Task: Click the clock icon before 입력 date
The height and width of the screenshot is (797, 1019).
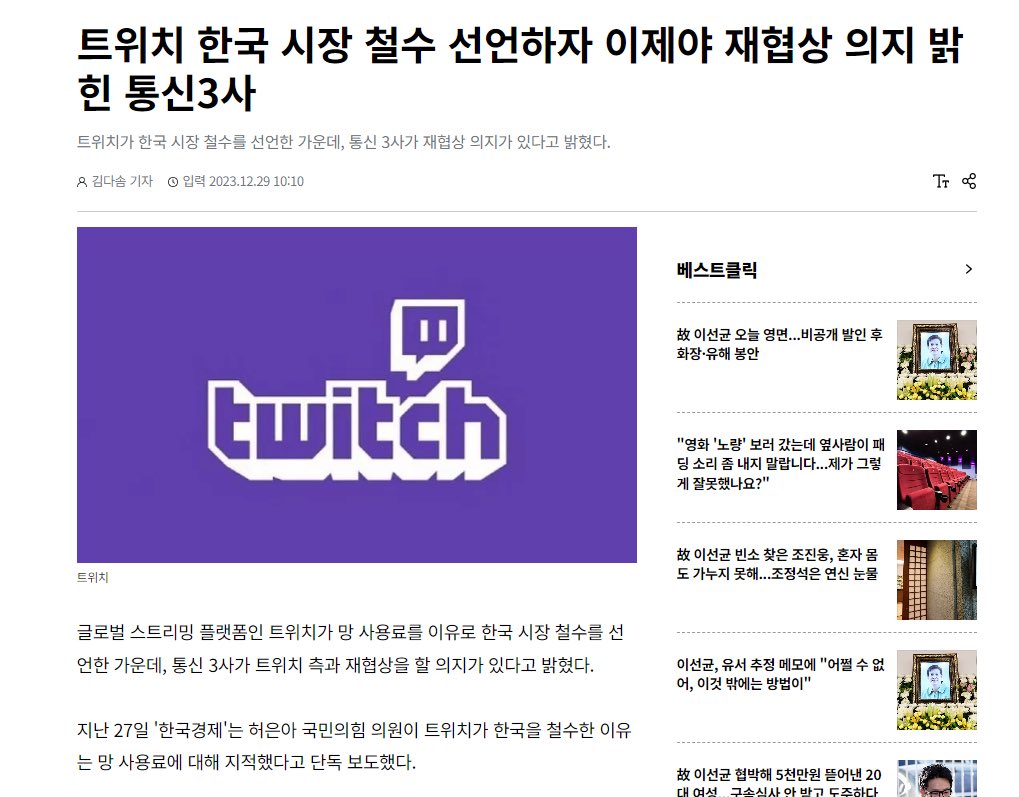Action: 173,182
